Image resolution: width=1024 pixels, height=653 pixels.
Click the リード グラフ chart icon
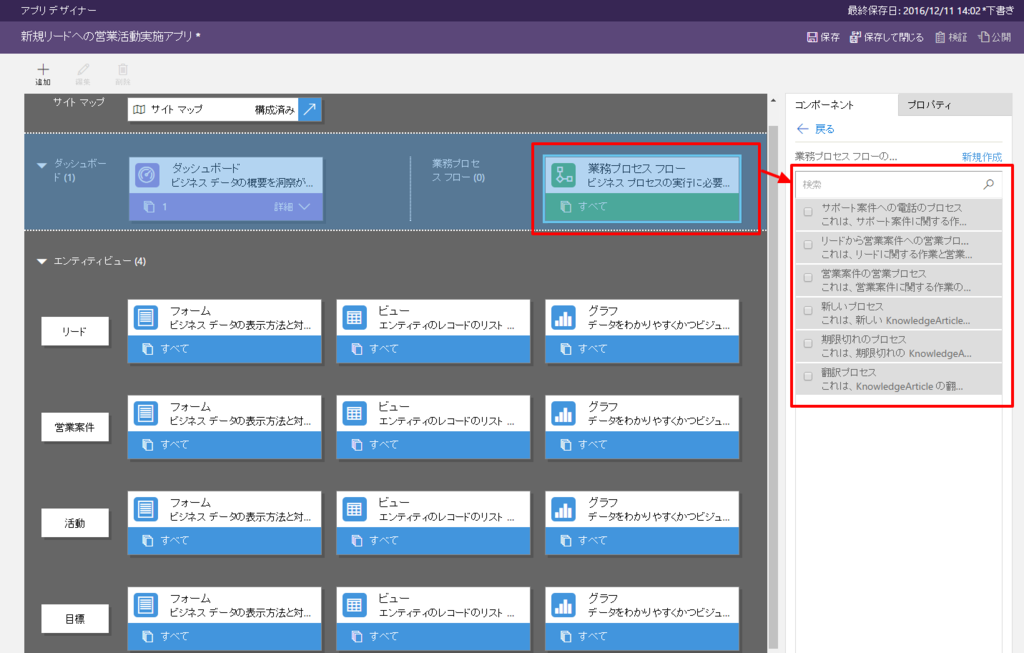coord(564,318)
